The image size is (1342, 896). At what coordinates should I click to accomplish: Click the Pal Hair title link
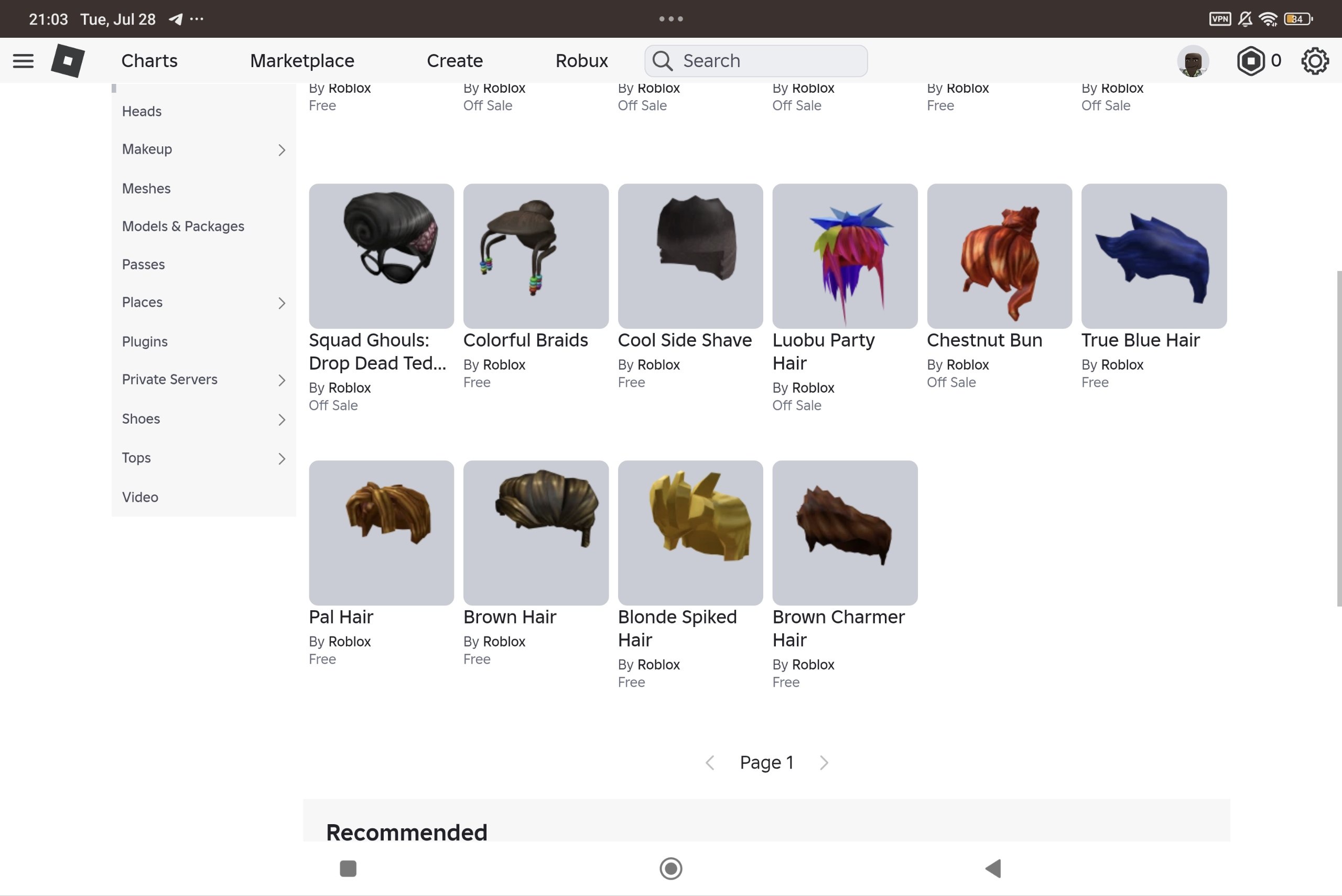coord(341,617)
